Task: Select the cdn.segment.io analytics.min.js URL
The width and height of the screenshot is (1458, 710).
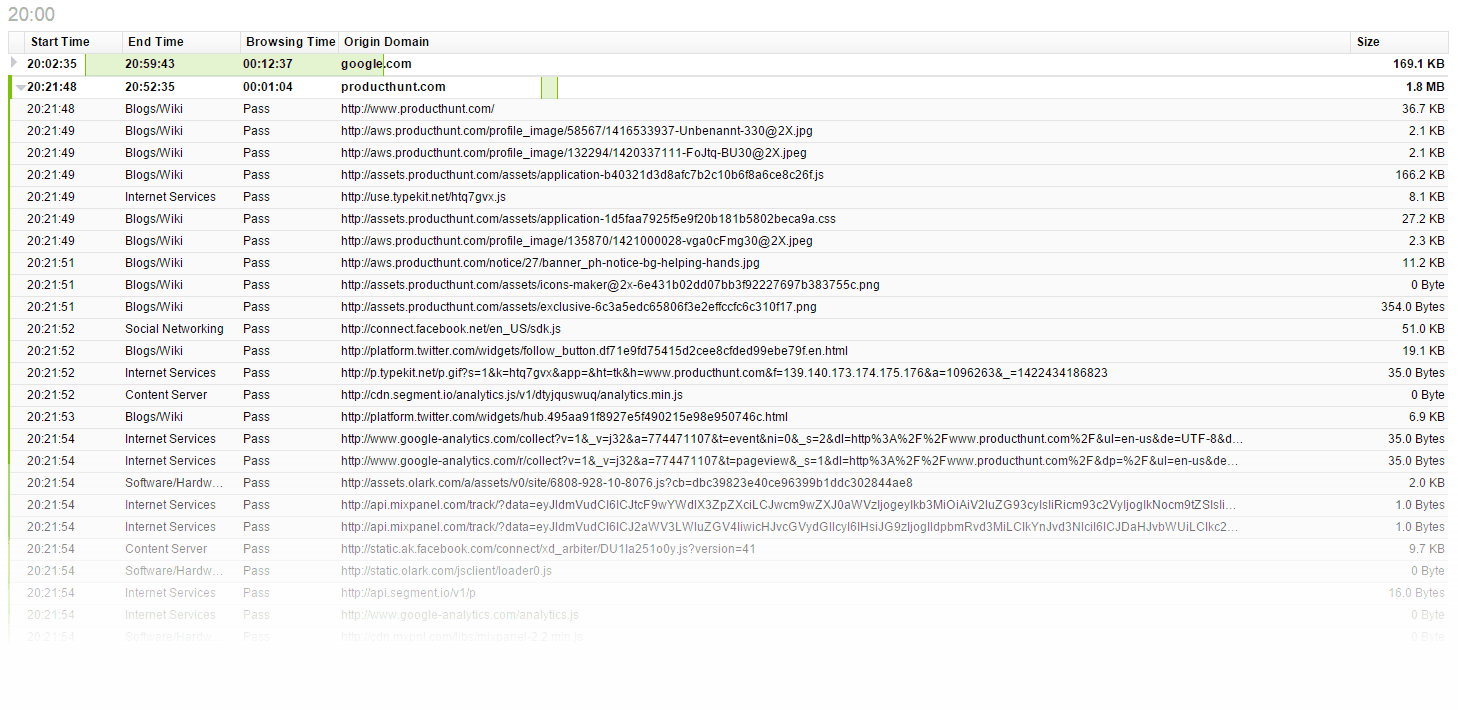Action: point(512,395)
